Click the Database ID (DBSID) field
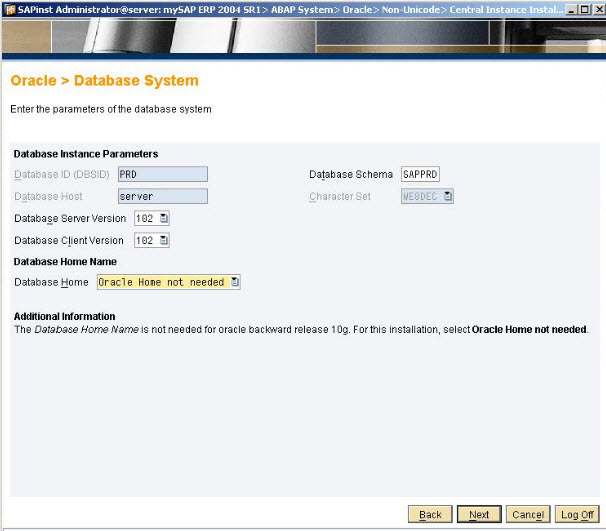The height and width of the screenshot is (531, 606). (x=163, y=174)
